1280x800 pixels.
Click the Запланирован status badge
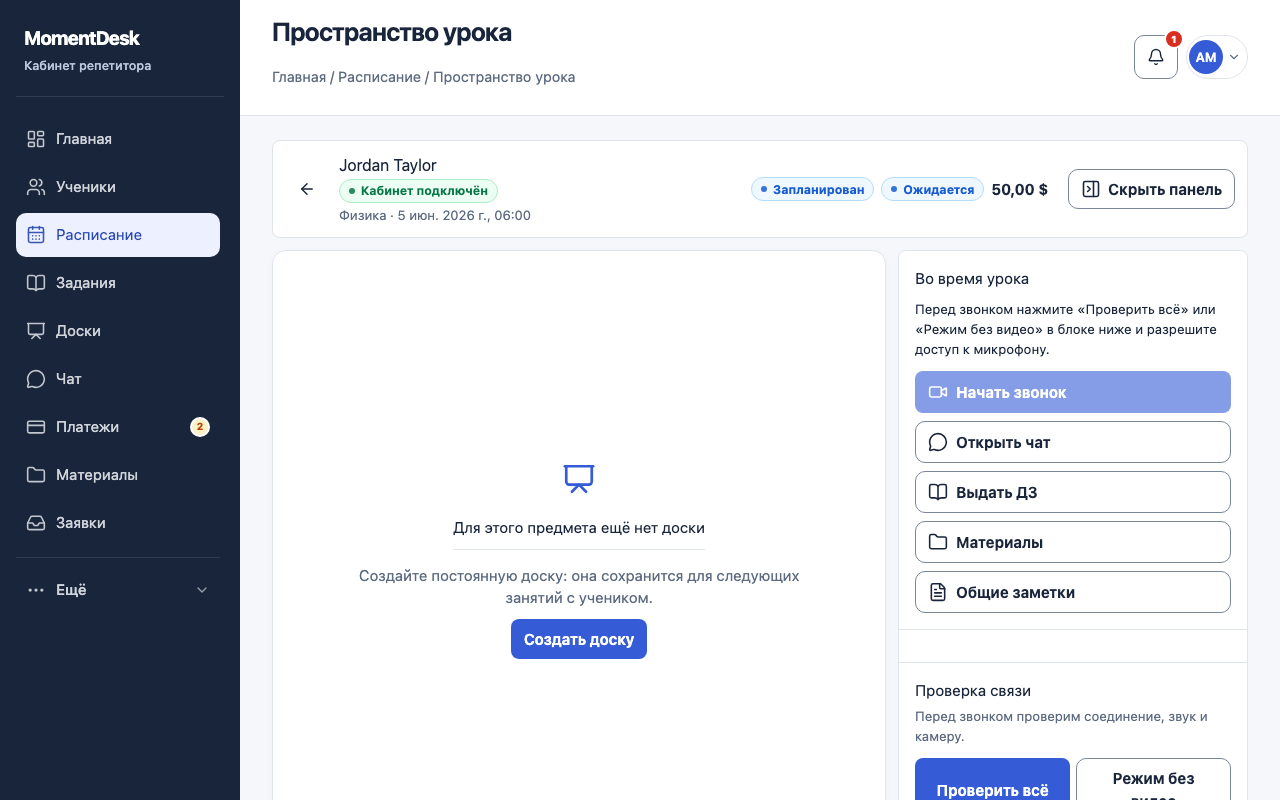[813, 189]
